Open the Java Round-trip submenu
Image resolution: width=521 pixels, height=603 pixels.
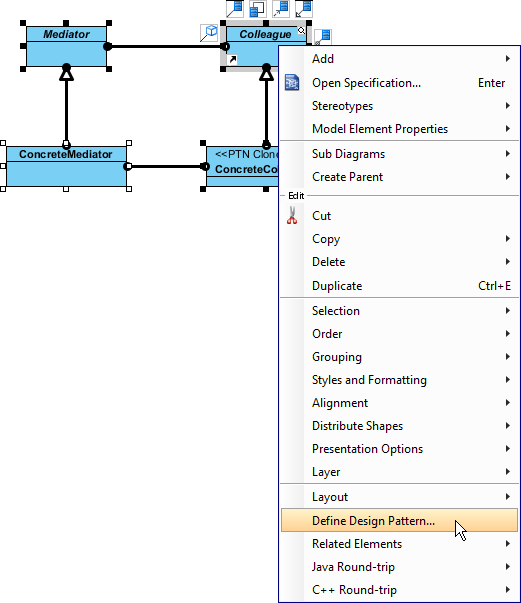(x=399, y=567)
